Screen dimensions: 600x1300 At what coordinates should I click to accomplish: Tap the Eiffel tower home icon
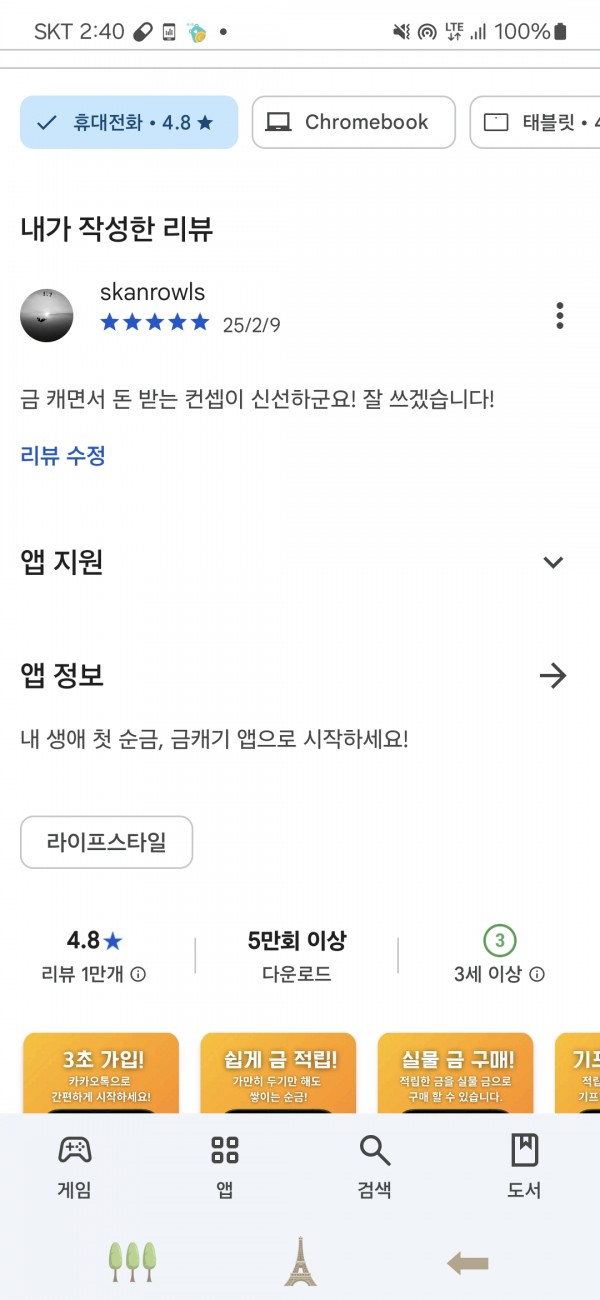click(x=299, y=1261)
